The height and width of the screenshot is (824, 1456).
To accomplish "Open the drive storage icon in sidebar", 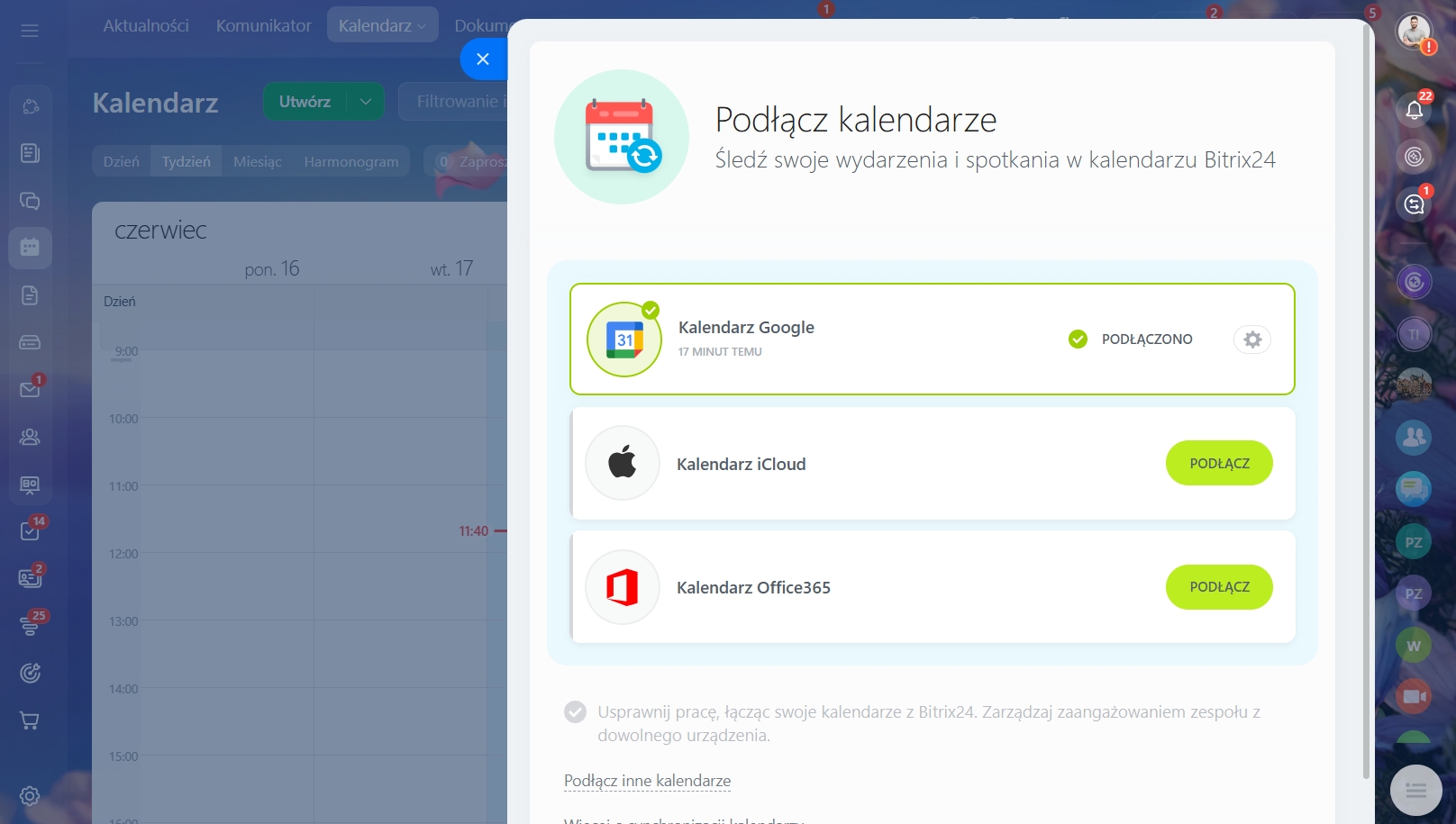I will (x=30, y=342).
